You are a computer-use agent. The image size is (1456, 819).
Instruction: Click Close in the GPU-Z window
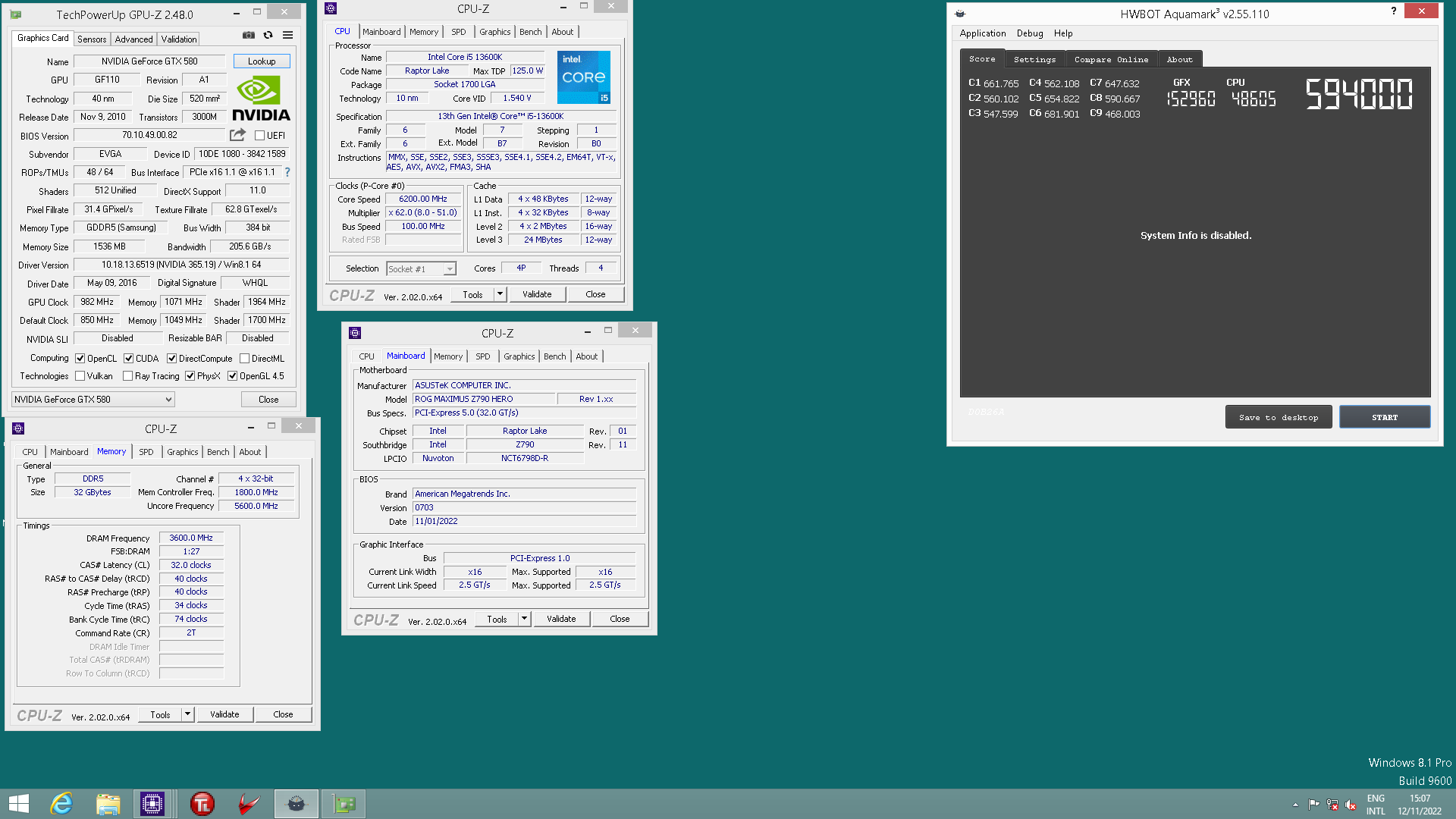[268, 400]
